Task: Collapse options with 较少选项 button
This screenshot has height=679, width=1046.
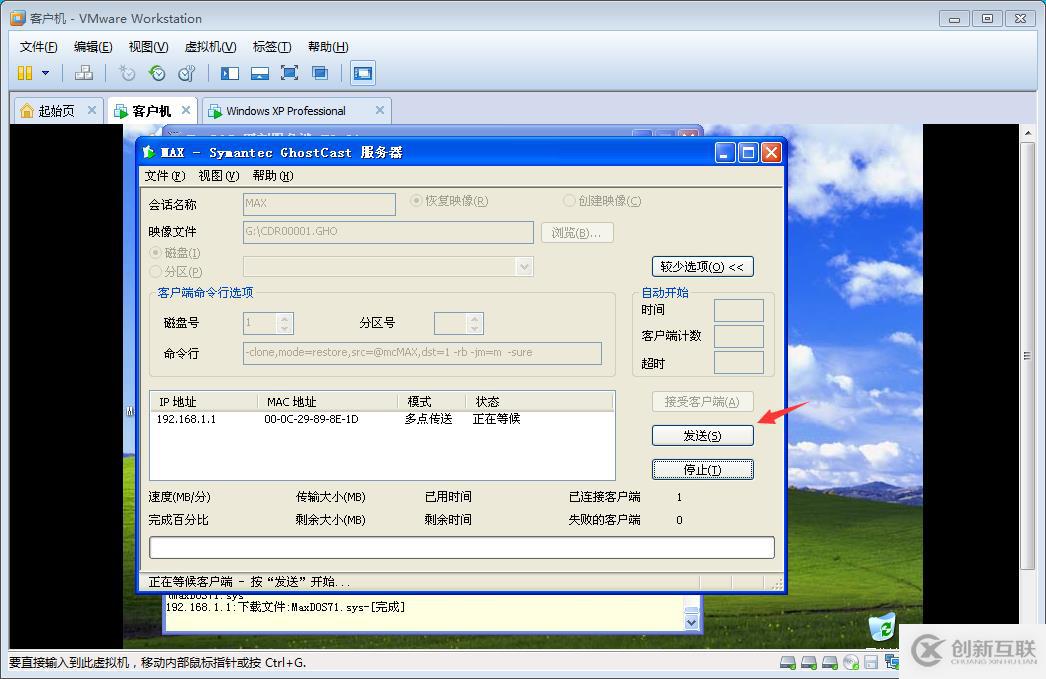Action: coord(703,266)
